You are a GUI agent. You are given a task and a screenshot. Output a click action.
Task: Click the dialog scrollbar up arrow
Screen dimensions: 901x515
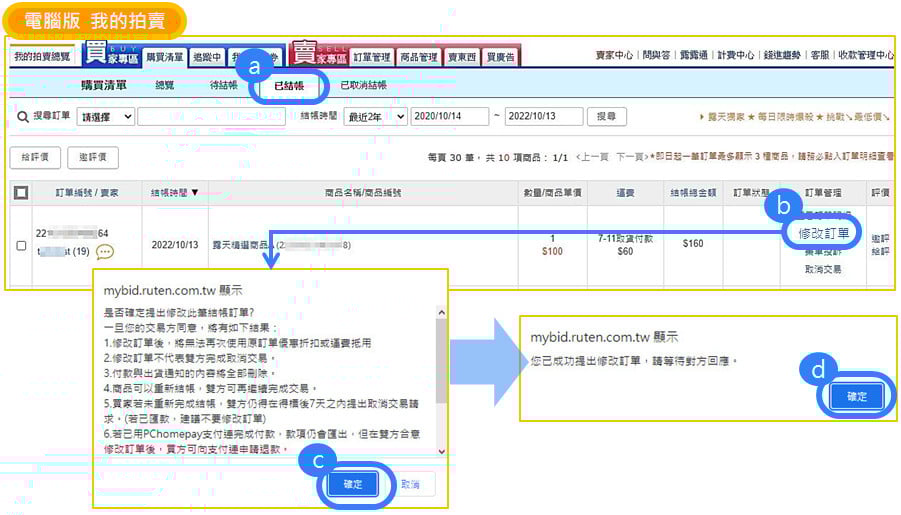point(441,313)
